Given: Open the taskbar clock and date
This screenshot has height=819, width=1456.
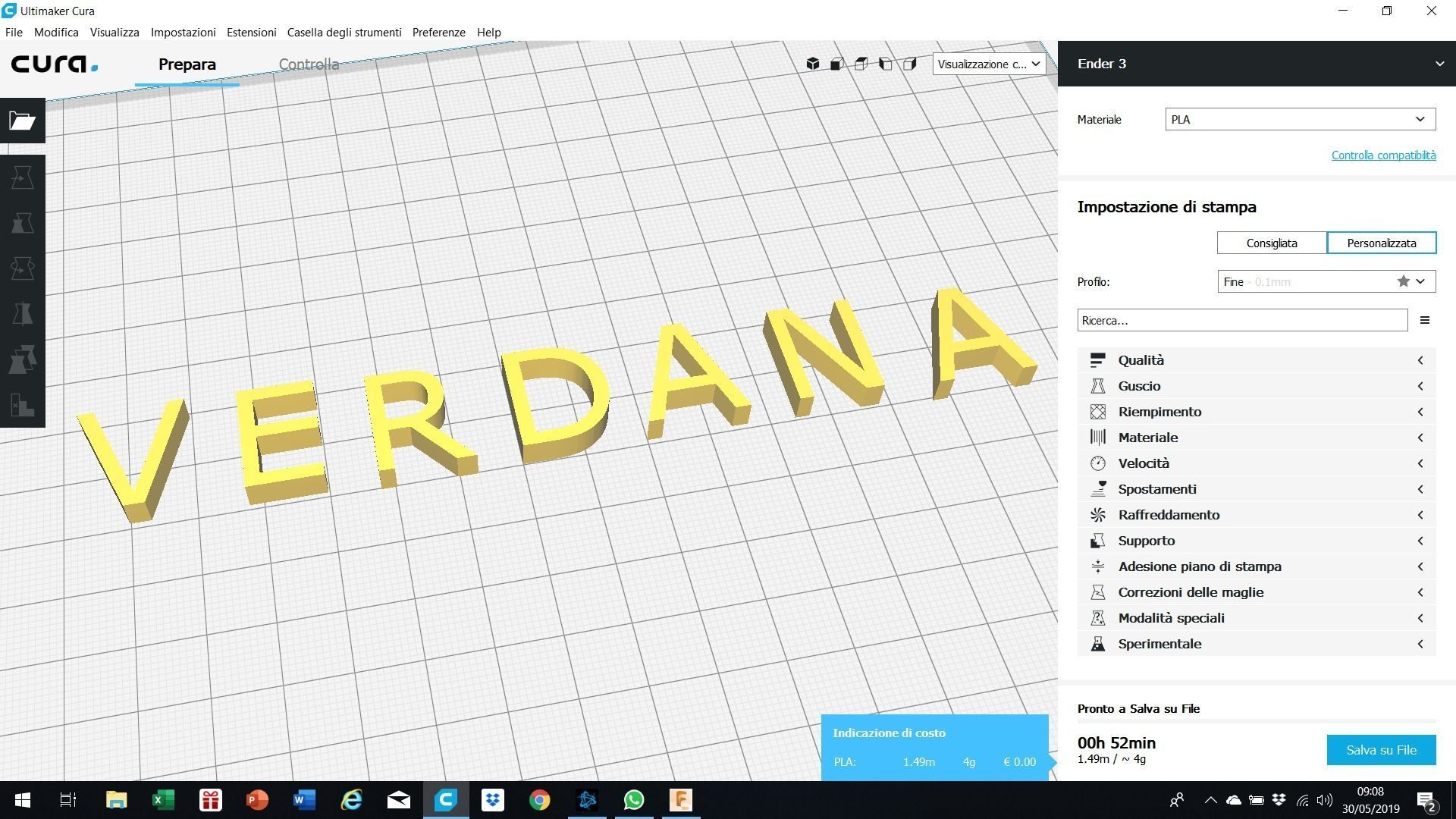Looking at the screenshot, I should pyautogui.click(x=1370, y=800).
